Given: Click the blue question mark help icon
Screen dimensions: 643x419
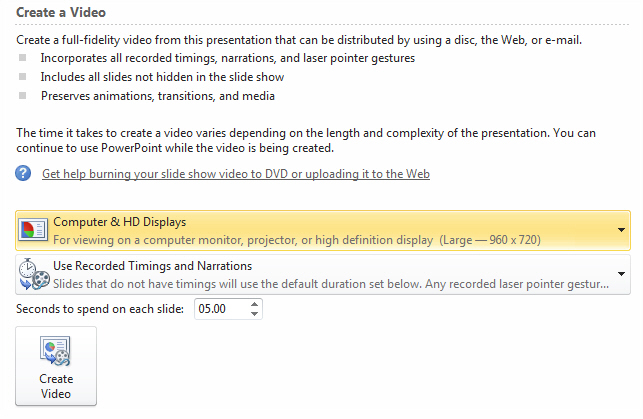Looking at the screenshot, I should click(x=23, y=173).
